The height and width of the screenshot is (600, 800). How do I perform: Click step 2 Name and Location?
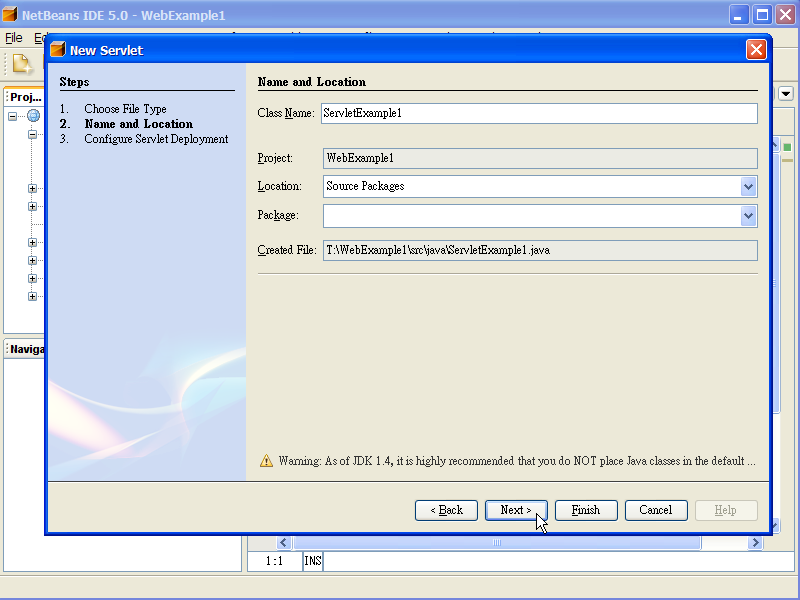click(139, 124)
